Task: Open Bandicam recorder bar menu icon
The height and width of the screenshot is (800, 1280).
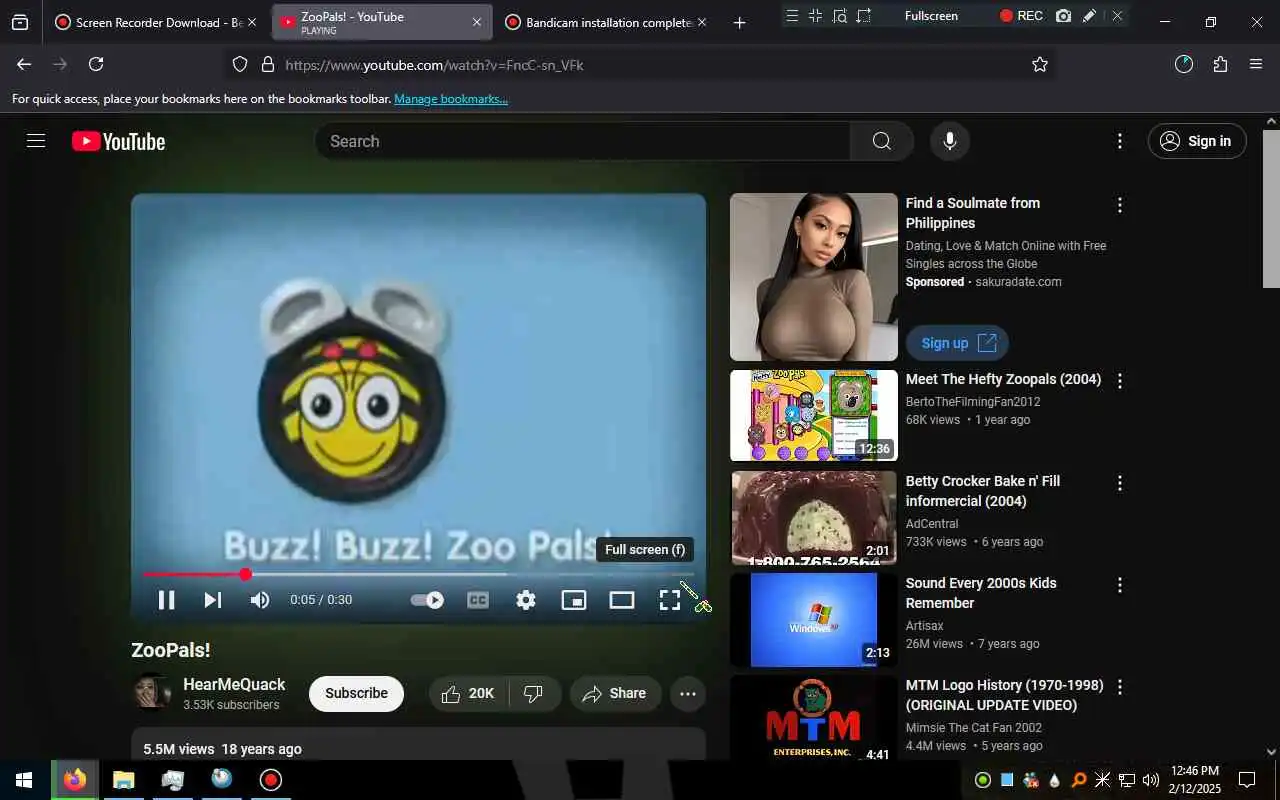Action: pos(793,15)
